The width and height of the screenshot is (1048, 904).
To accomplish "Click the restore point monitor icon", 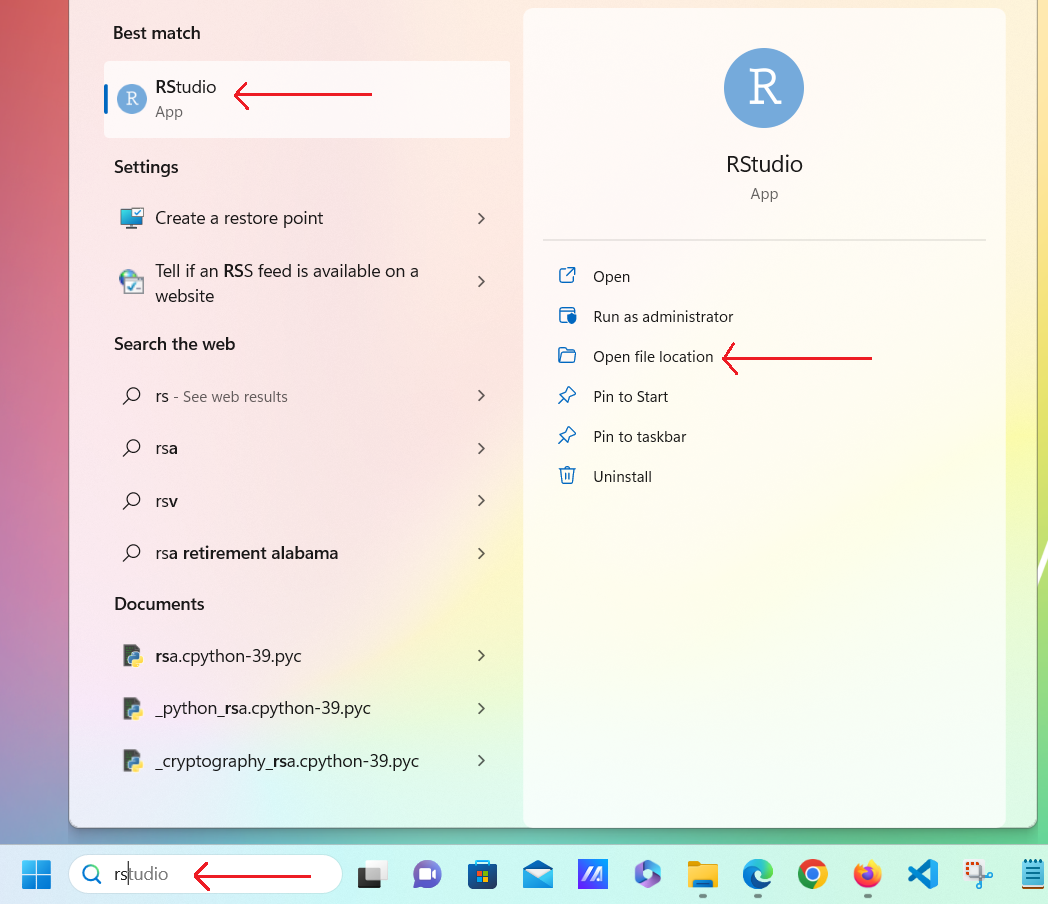I will 132,218.
